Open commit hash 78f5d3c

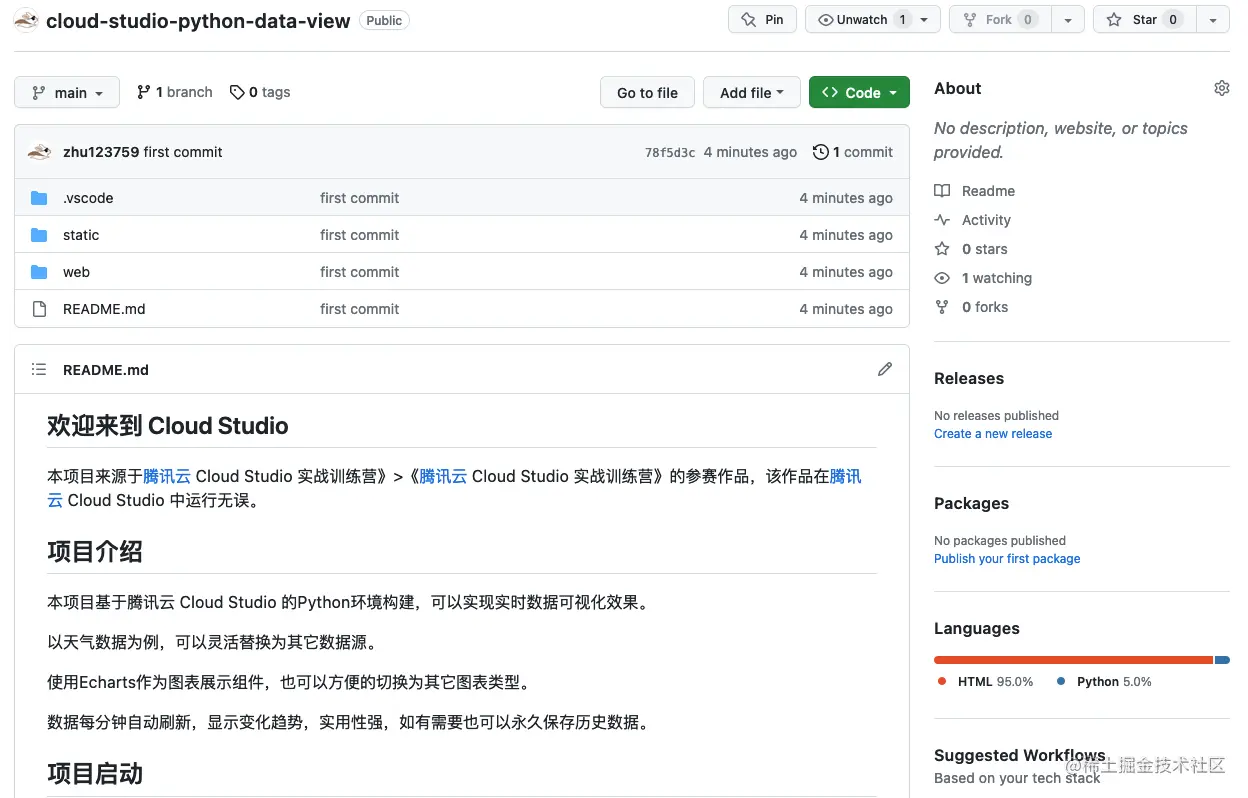tap(670, 153)
